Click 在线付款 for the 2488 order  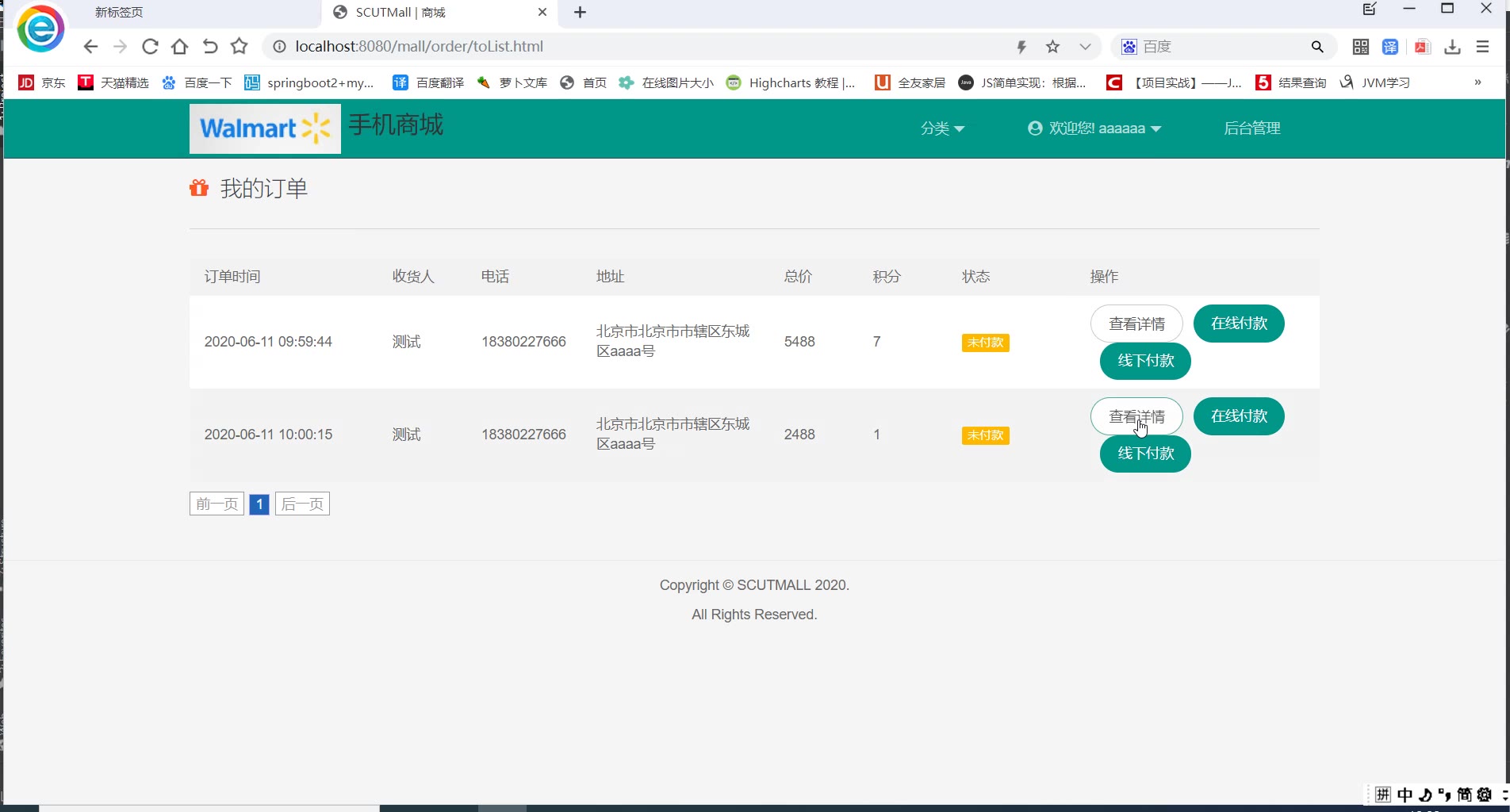[x=1239, y=416]
